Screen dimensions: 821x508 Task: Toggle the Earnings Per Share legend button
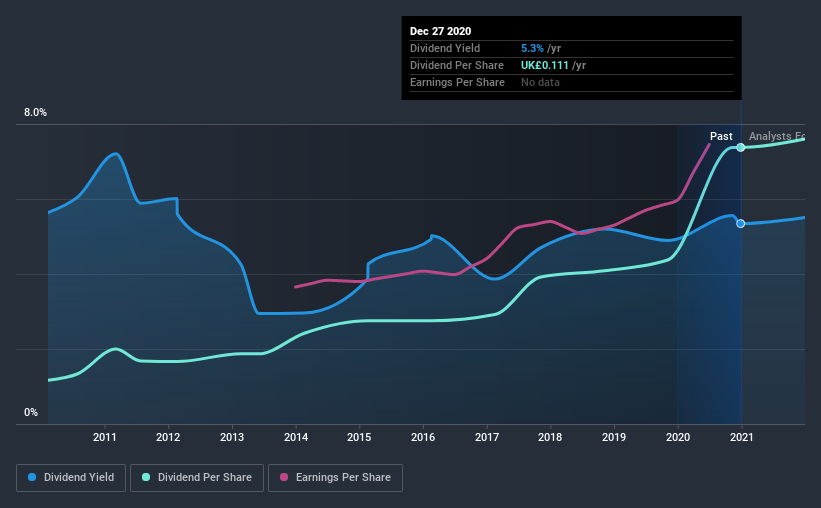[x=335, y=478]
